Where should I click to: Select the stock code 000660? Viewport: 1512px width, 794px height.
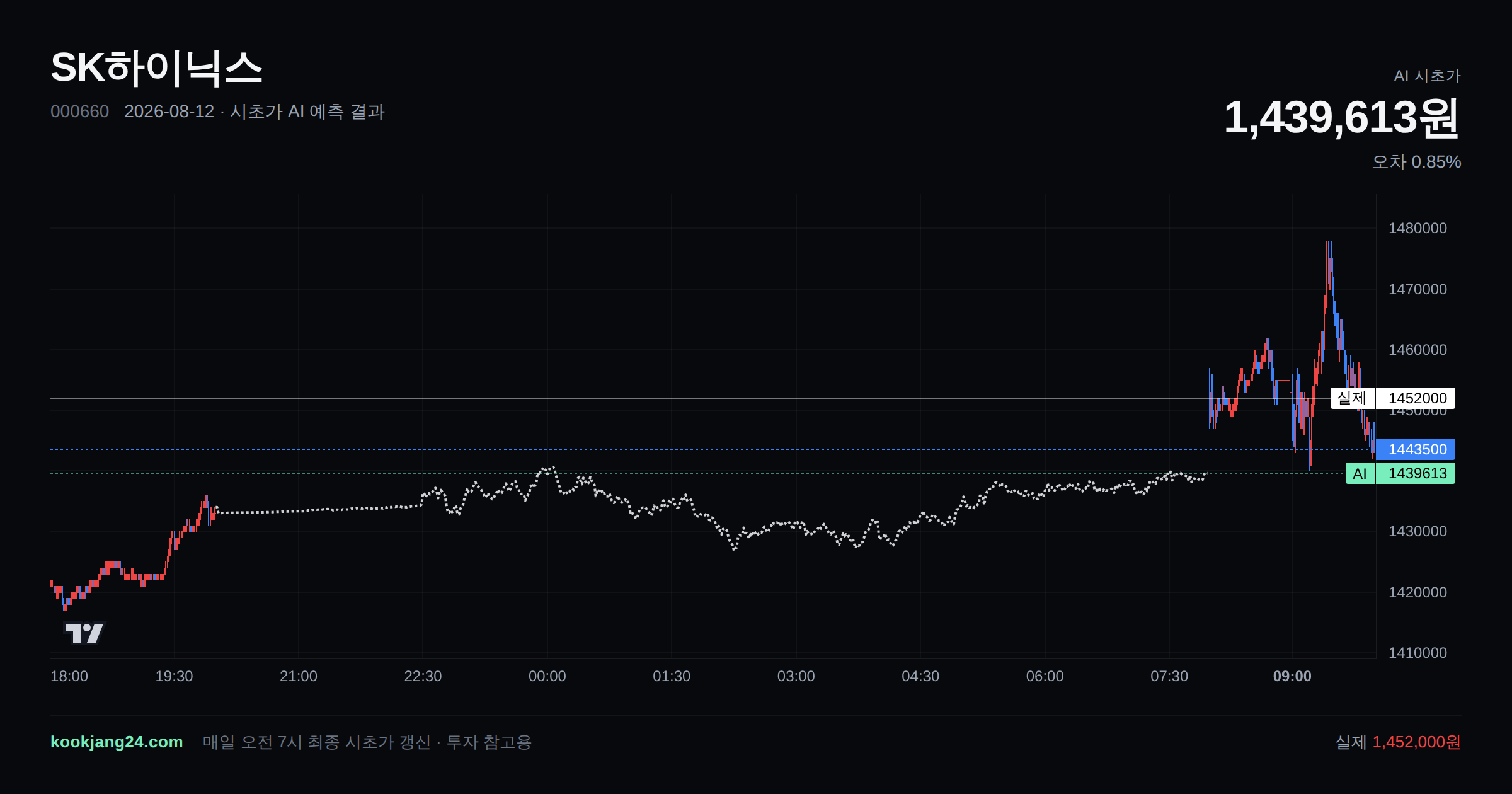(79, 112)
